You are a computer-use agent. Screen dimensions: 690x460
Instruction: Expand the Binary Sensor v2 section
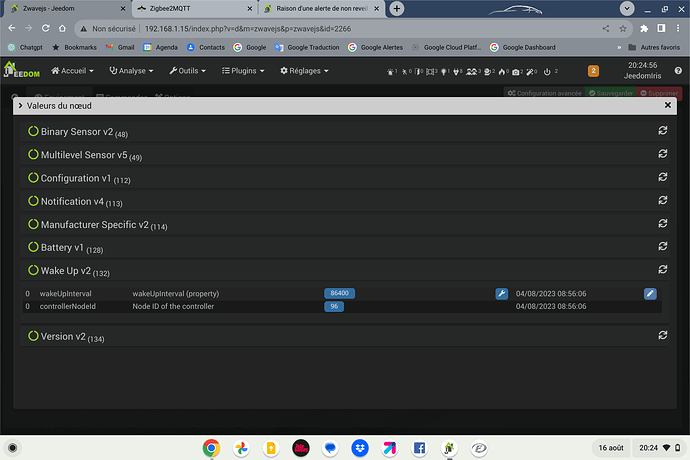pyautogui.click(x=77, y=132)
